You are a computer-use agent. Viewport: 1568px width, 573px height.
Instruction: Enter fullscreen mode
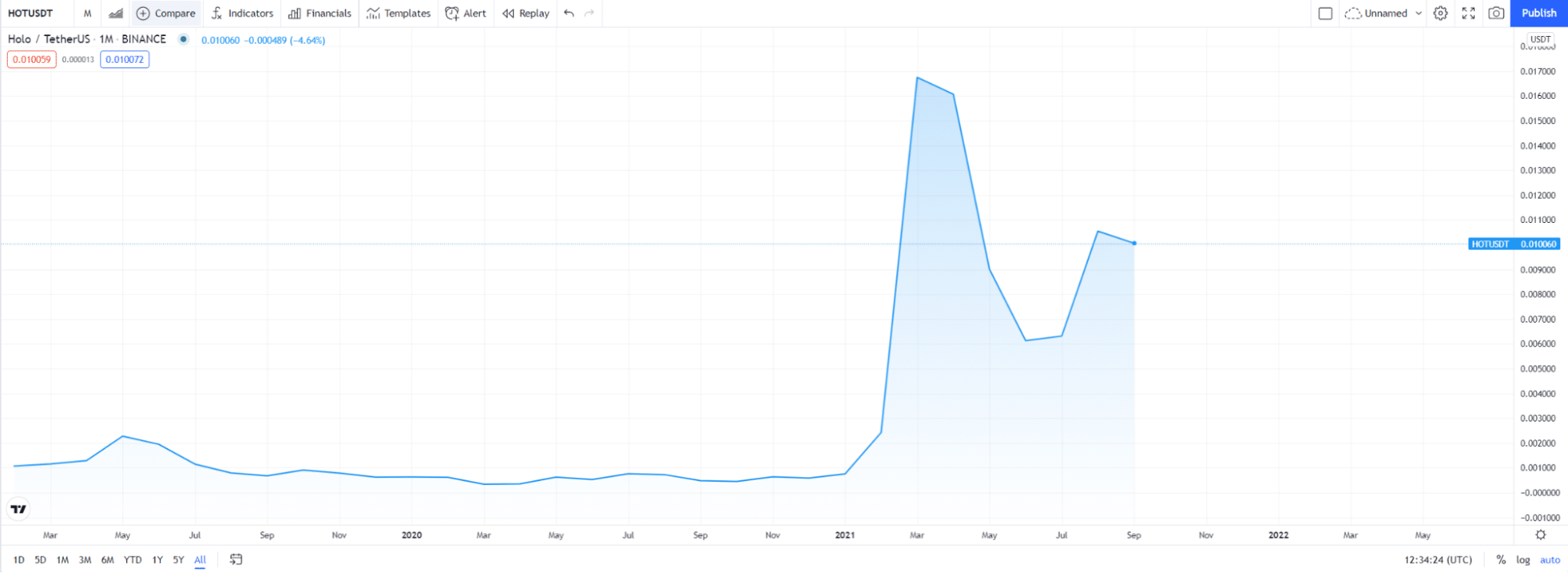(1468, 13)
